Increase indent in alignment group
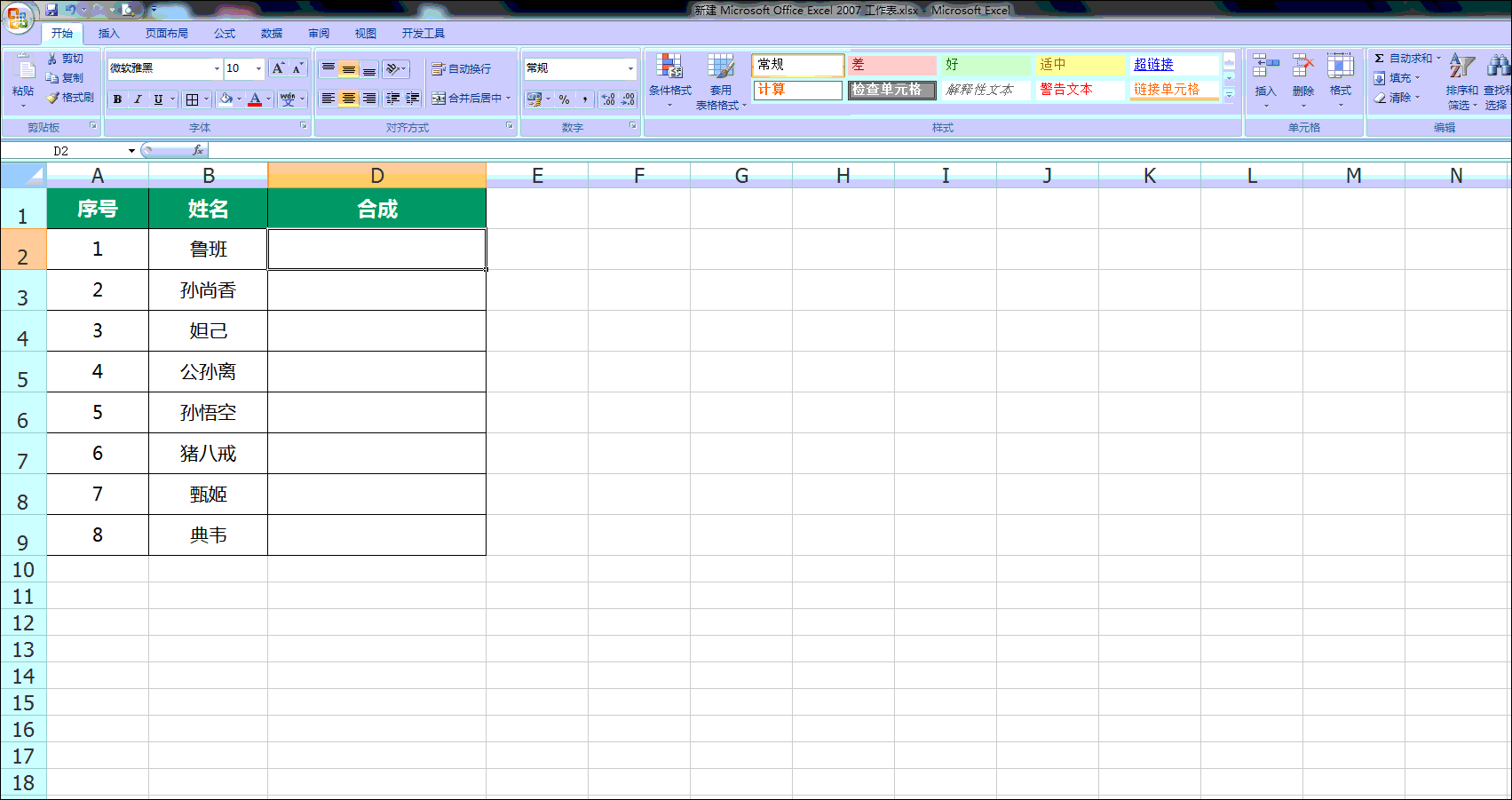This screenshot has height=800, width=1512. 413,99
